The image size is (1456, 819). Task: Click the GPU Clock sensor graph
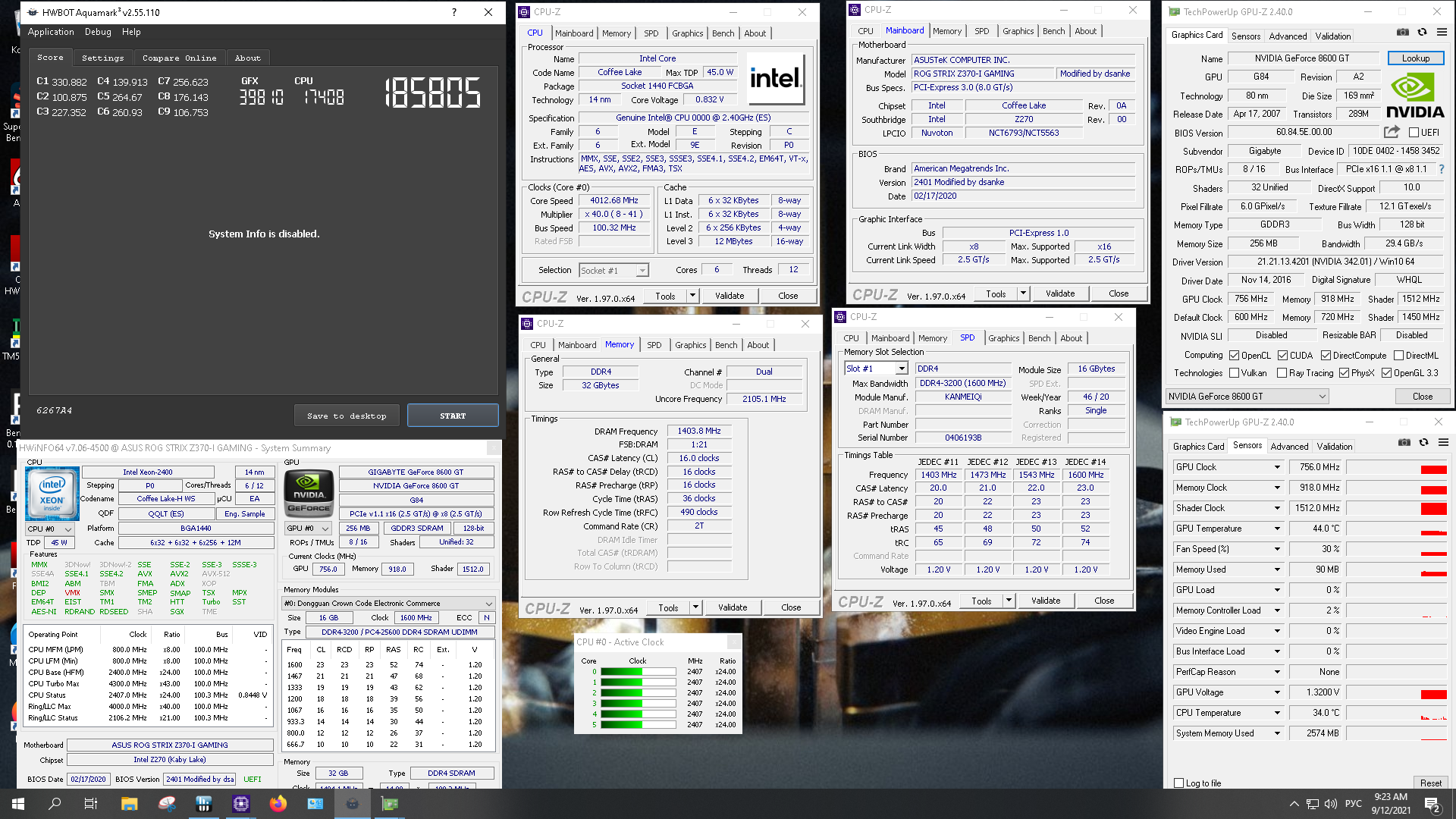[x=1396, y=467]
